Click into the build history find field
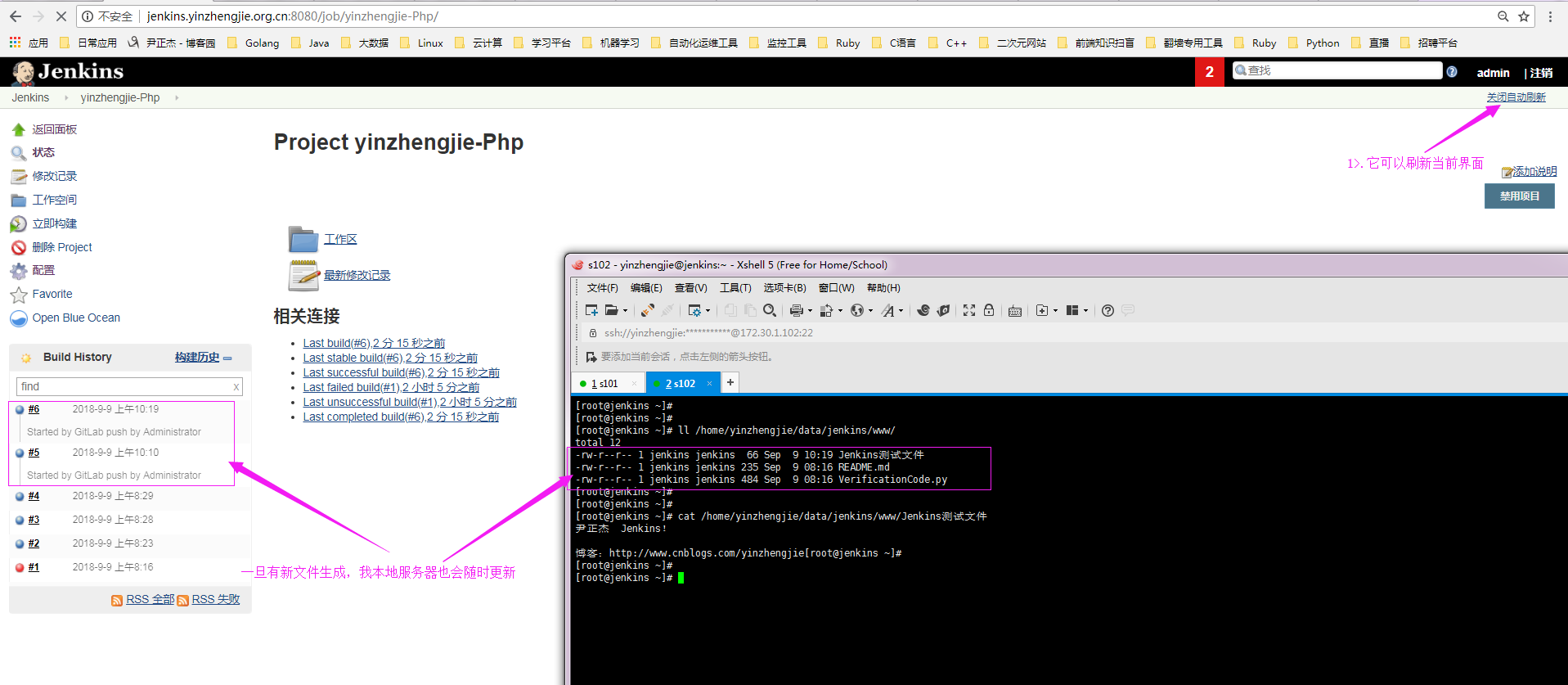 [129, 386]
